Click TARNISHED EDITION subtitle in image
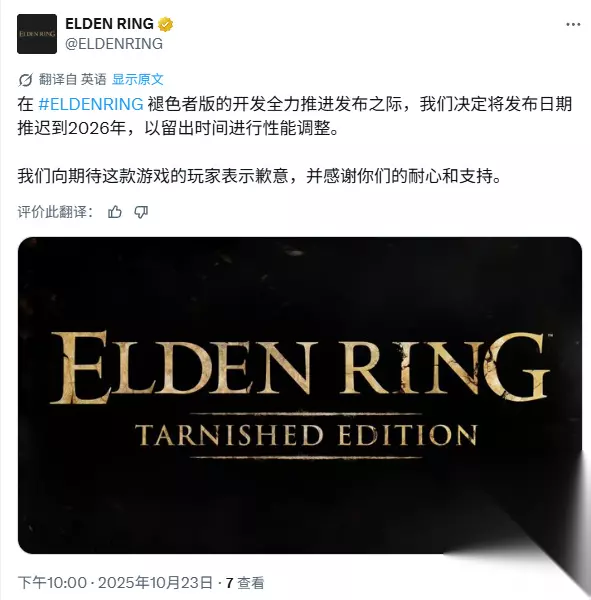The height and width of the screenshot is (600, 591). point(306,435)
